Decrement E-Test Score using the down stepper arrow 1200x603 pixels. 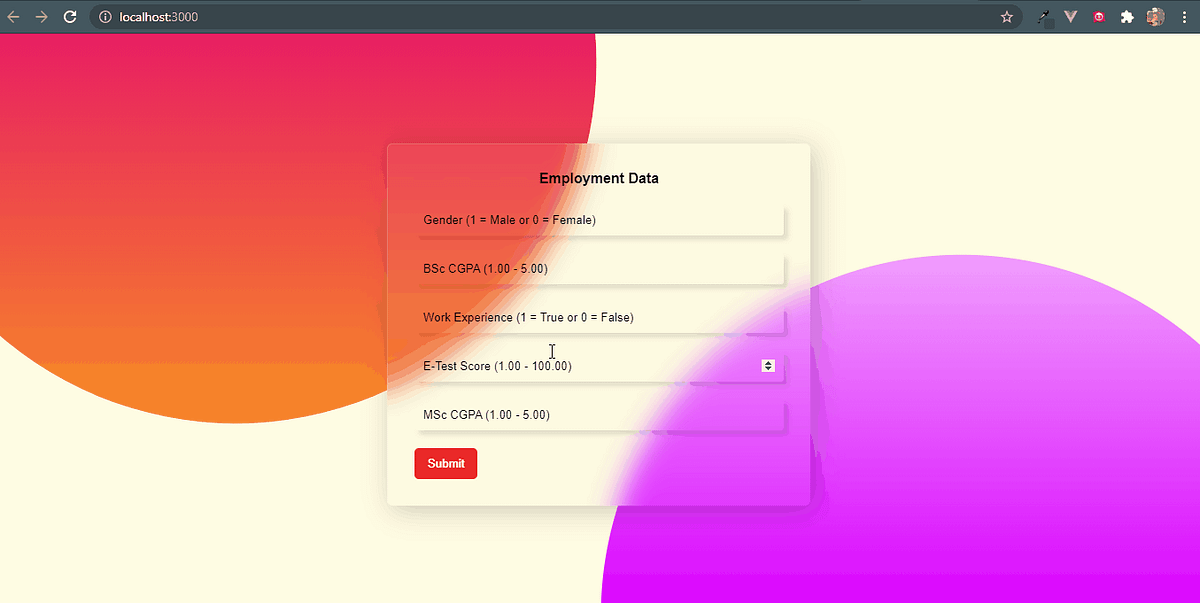pos(768,369)
